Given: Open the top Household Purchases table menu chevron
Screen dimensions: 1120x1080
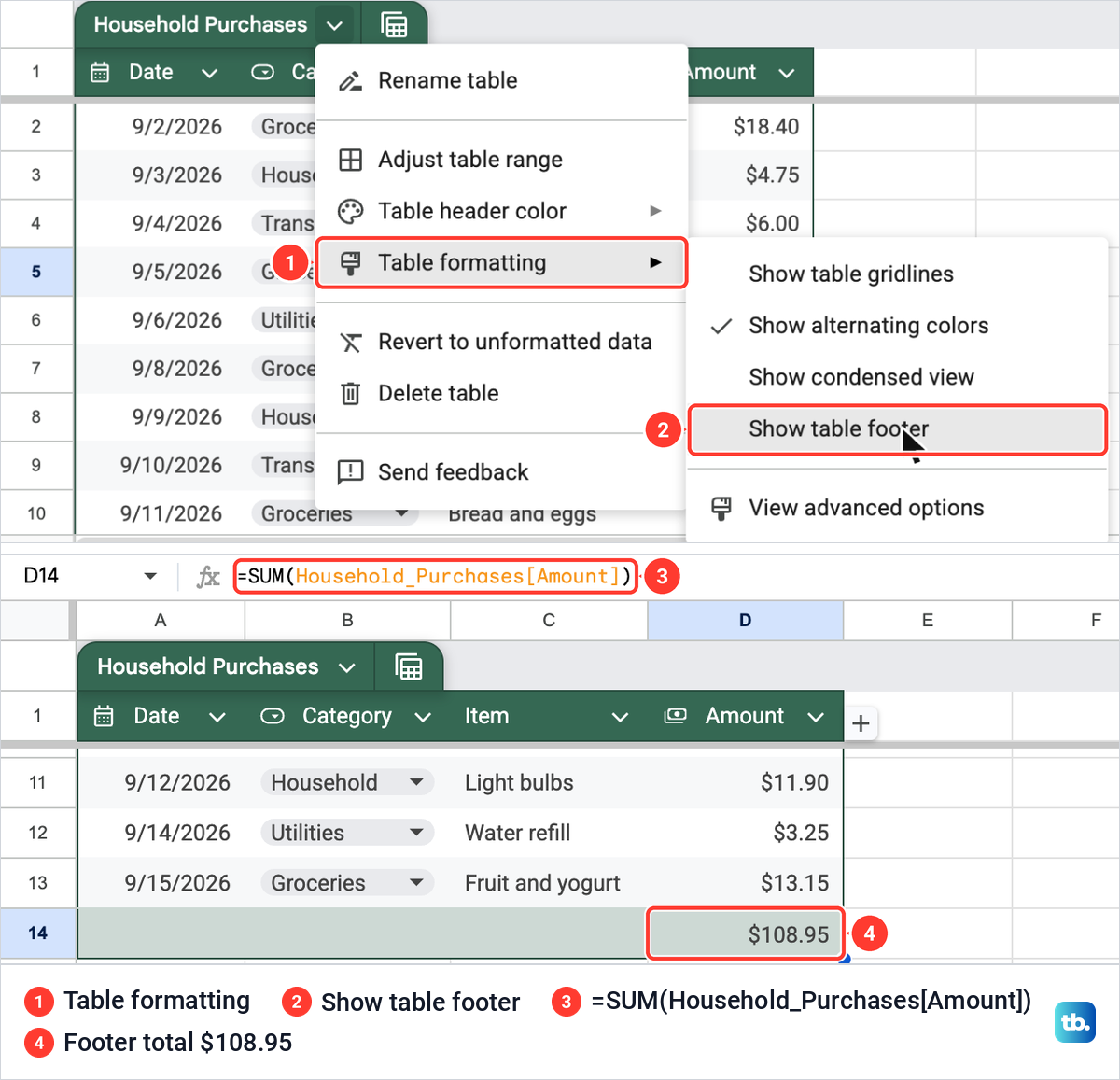Looking at the screenshot, I should coord(335,25).
